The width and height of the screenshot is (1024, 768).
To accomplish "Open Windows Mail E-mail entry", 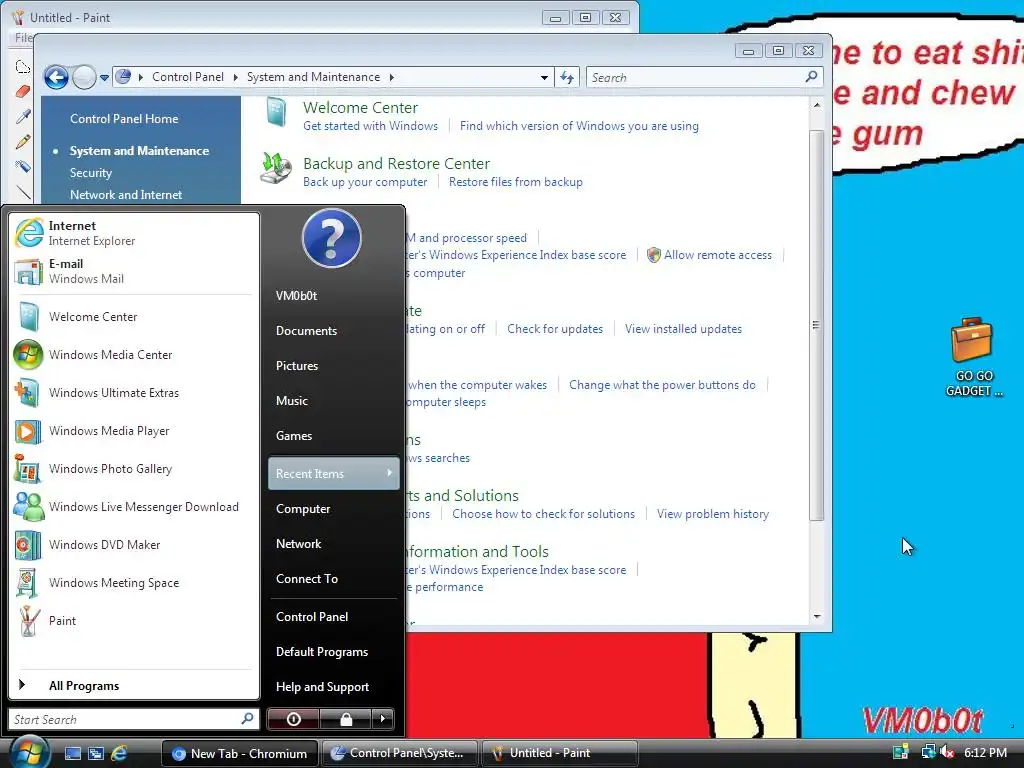I will point(134,271).
